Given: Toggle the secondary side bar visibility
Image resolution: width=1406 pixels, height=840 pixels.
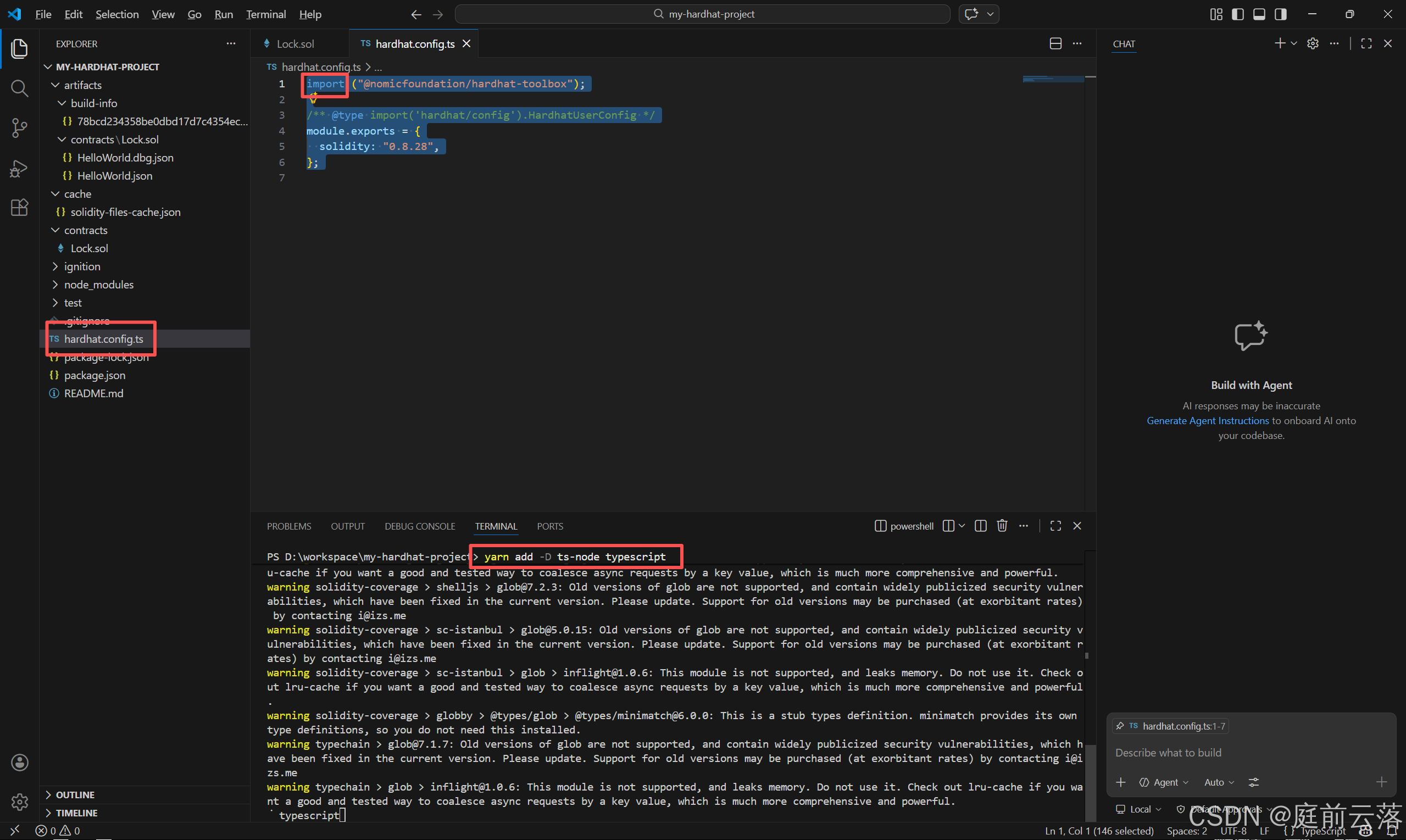Looking at the screenshot, I should coord(1280,14).
